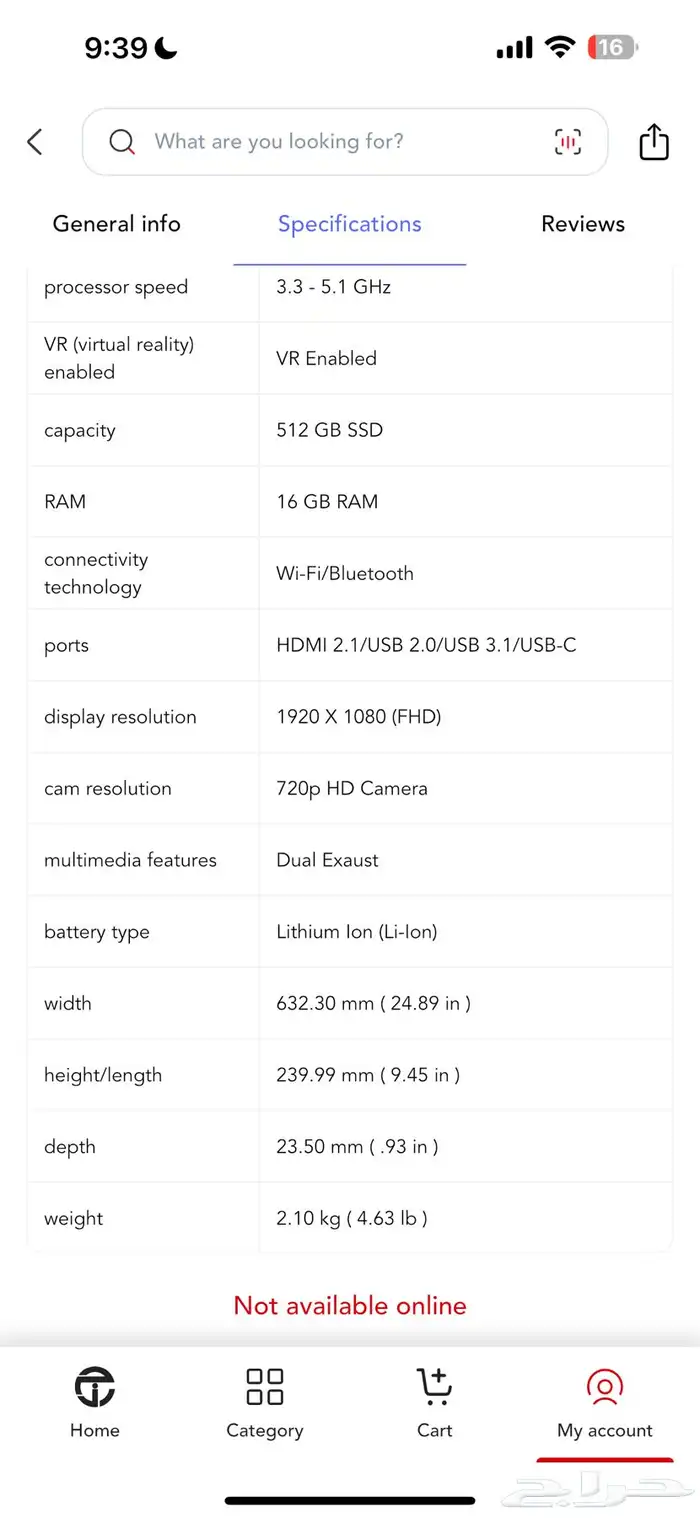Viewport: 700px width, 1518px height.
Task: Tap the search magnifier icon
Action: tap(122, 142)
